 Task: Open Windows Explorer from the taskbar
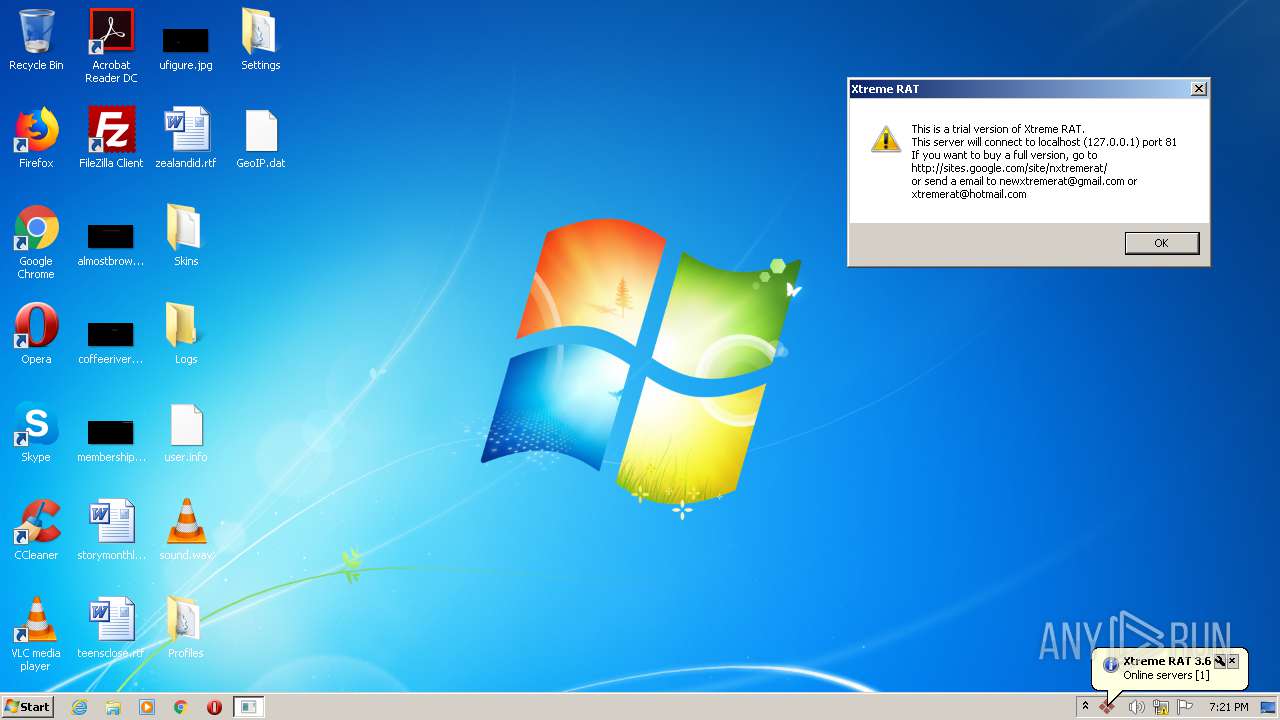point(113,707)
